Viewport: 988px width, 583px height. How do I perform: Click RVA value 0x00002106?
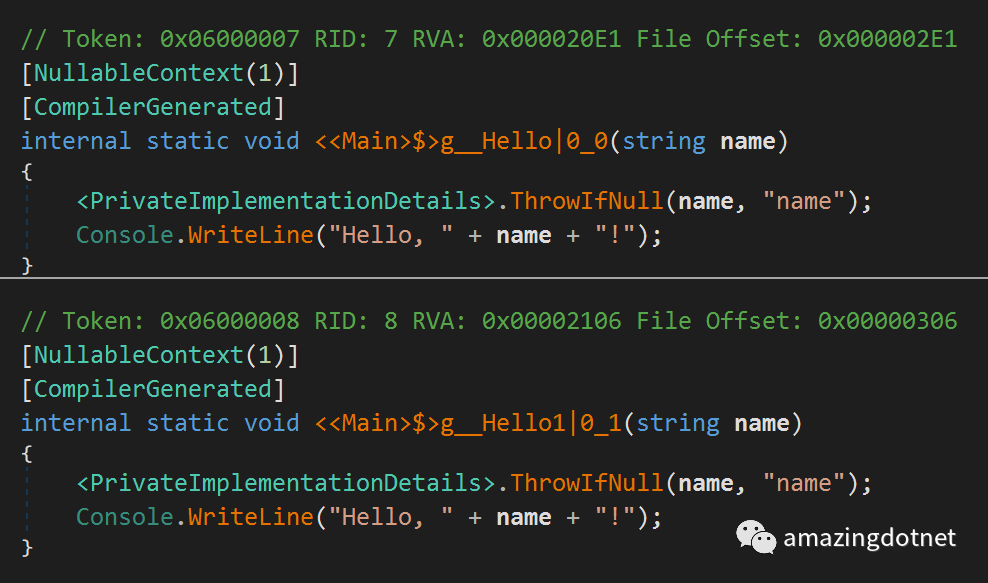click(x=551, y=321)
